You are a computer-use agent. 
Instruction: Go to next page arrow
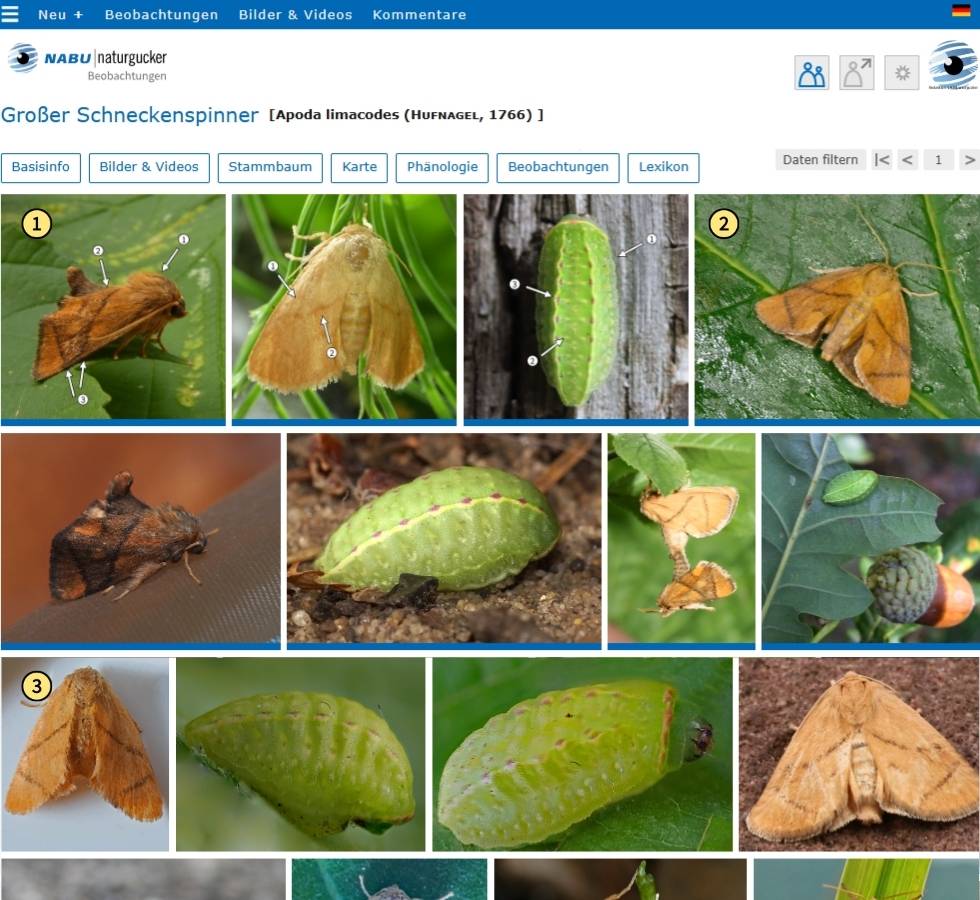969,160
